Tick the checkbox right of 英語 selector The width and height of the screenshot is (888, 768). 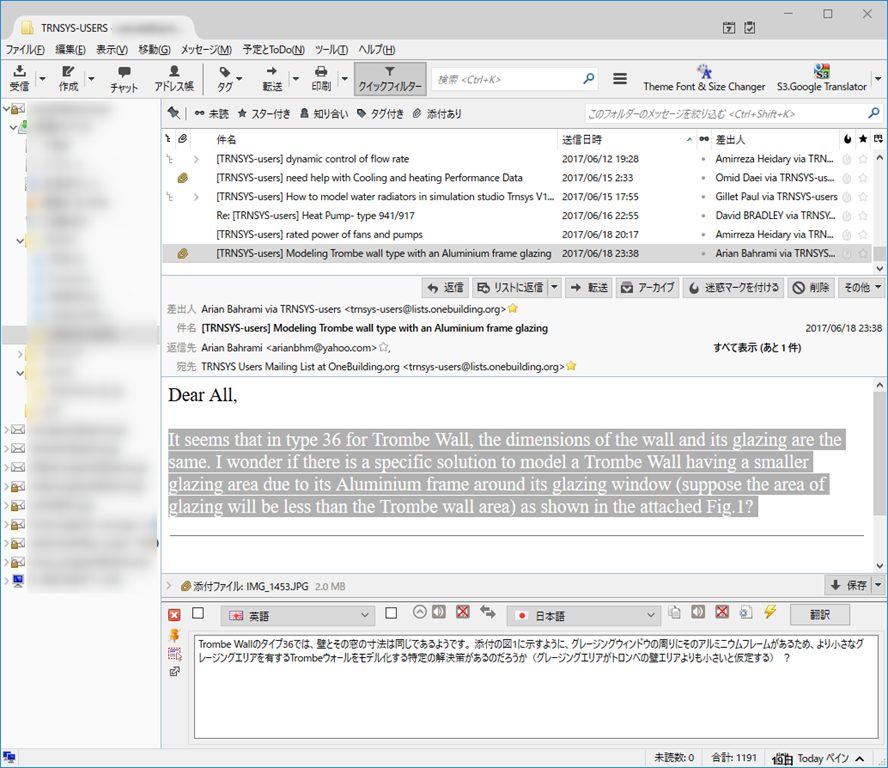pos(391,613)
